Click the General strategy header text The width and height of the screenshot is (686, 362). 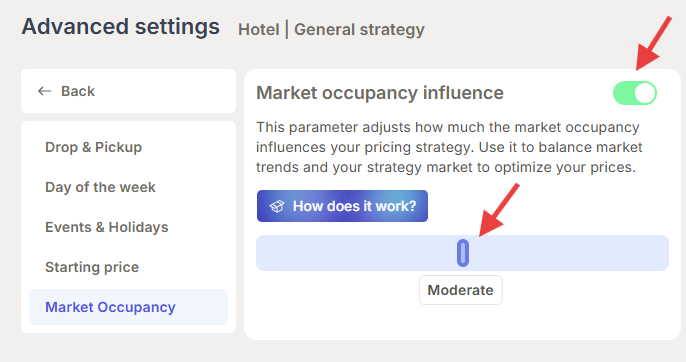coord(359,30)
